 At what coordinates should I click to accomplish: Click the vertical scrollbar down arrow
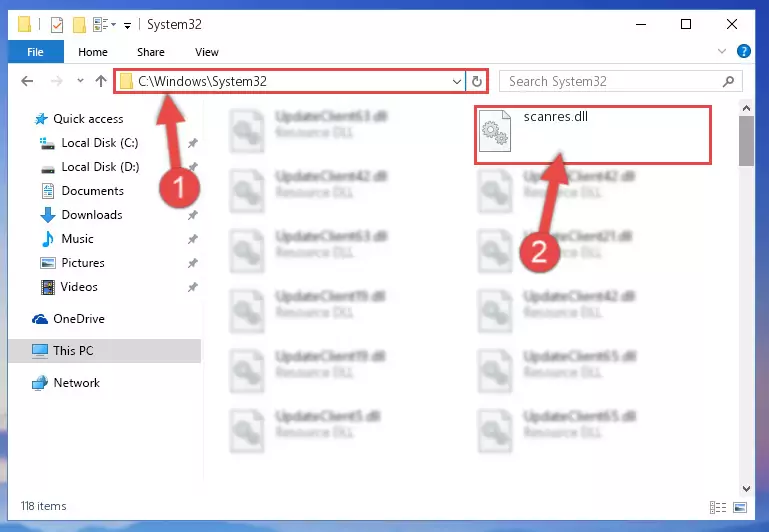pos(746,488)
